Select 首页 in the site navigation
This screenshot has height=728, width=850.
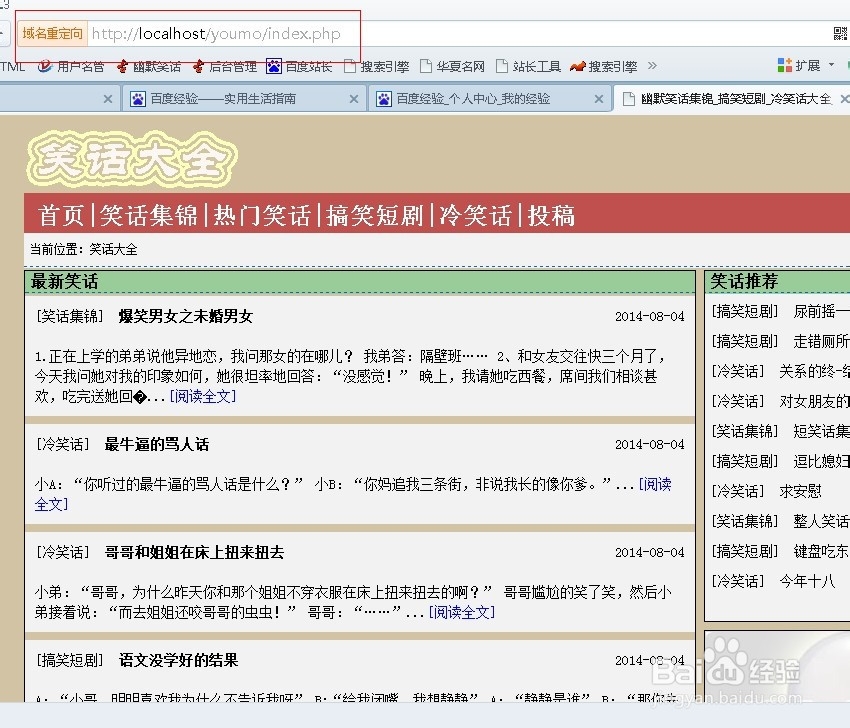point(61,214)
